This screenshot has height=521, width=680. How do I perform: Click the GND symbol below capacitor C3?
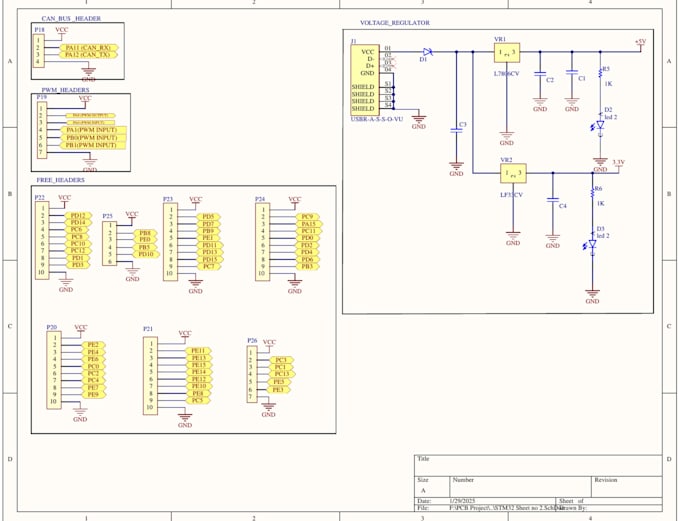(456, 169)
